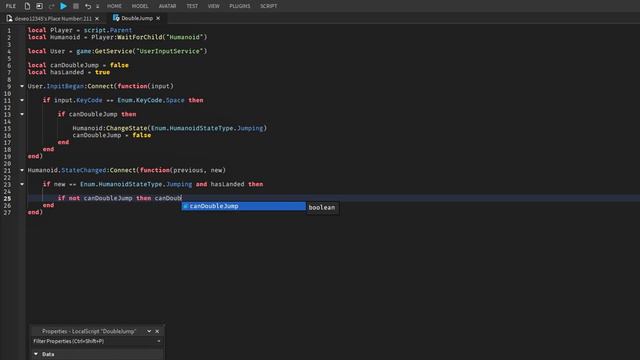640x360 pixels.
Task: Click 'ChangeState' on line 15
Action: click(127, 128)
